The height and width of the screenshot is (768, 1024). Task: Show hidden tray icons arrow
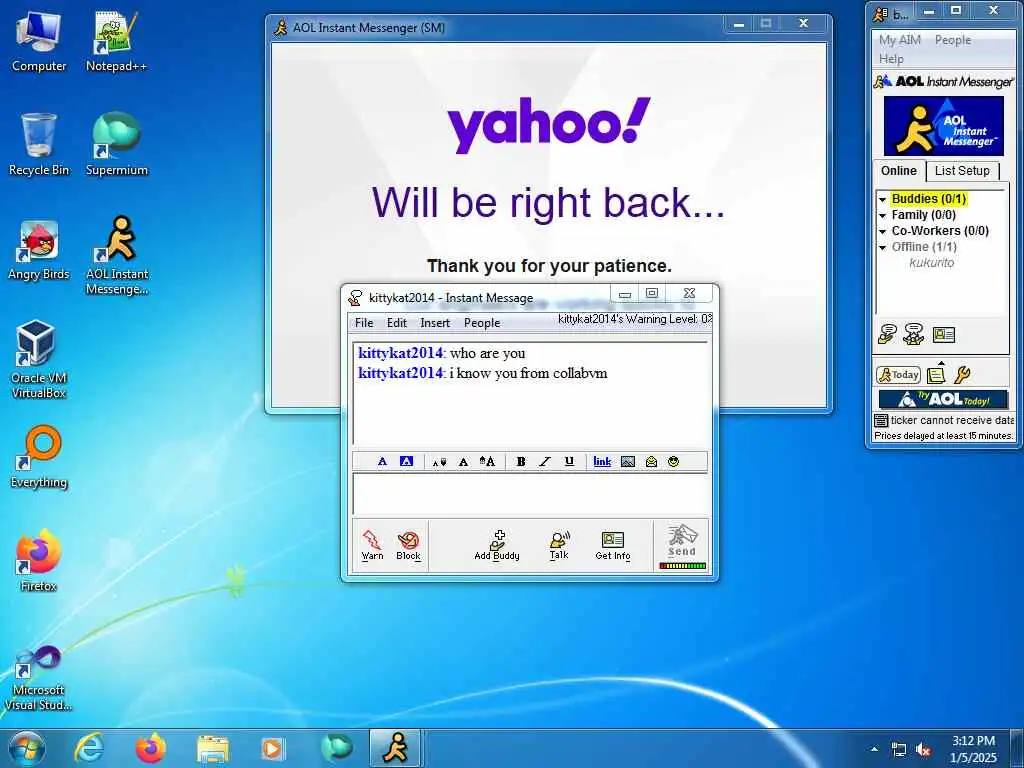point(875,749)
